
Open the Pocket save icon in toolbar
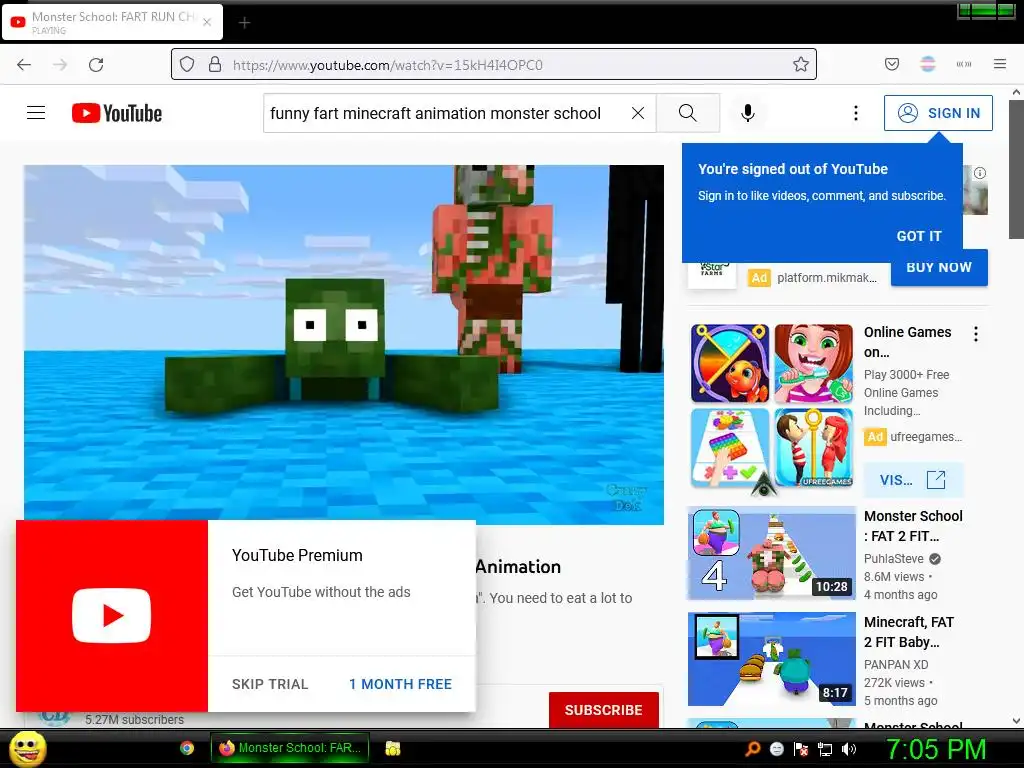[892, 64]
